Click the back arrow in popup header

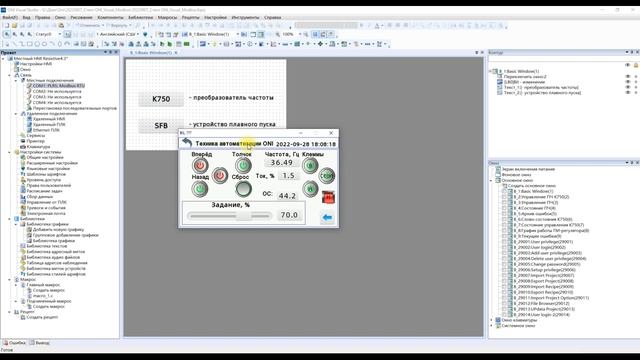pos(187,143)
